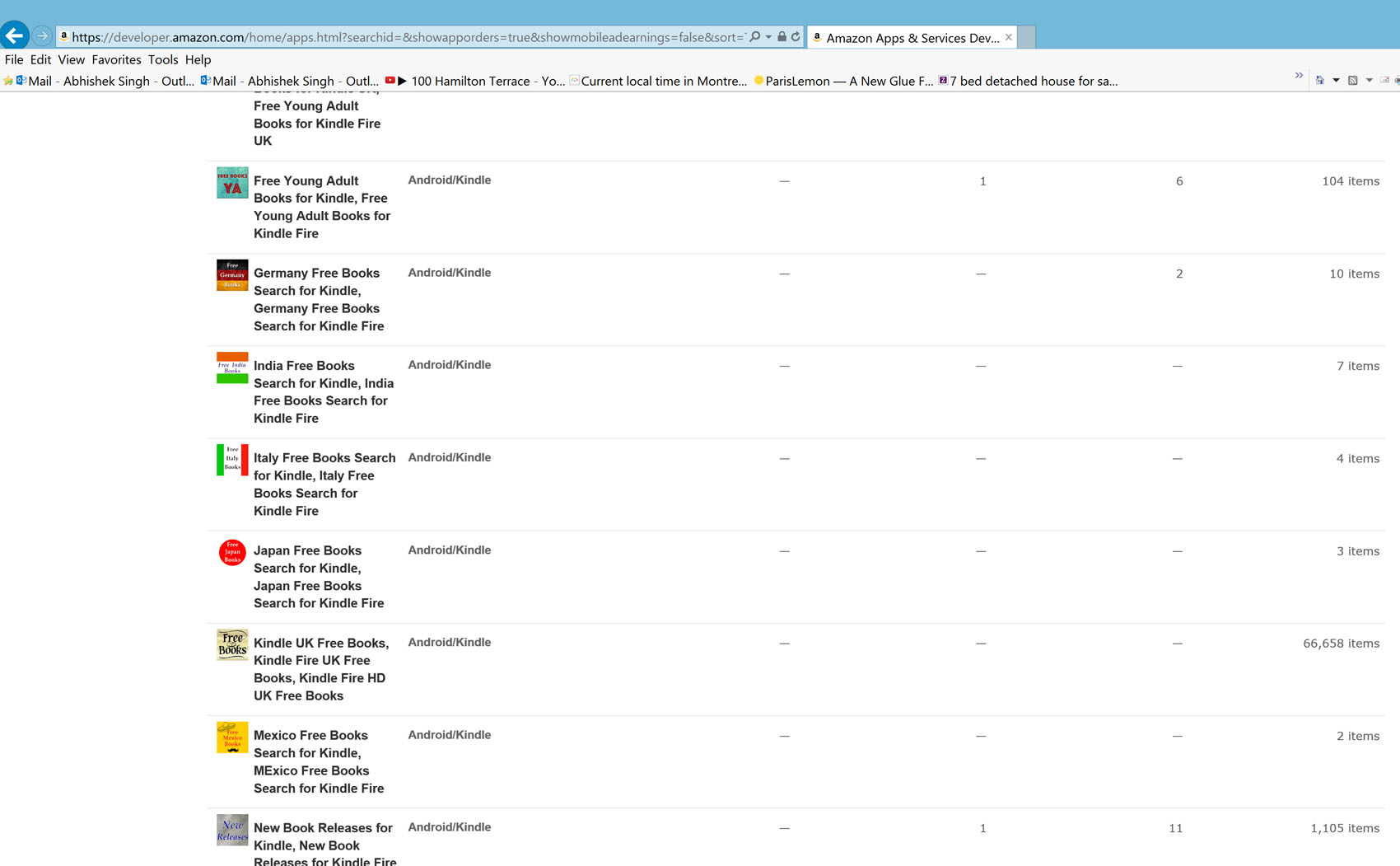Screen dimensions: 1400x866
Task: Click value 11 in New Book Releases row
Action: pyautogui.click(x=1175, y=828)
